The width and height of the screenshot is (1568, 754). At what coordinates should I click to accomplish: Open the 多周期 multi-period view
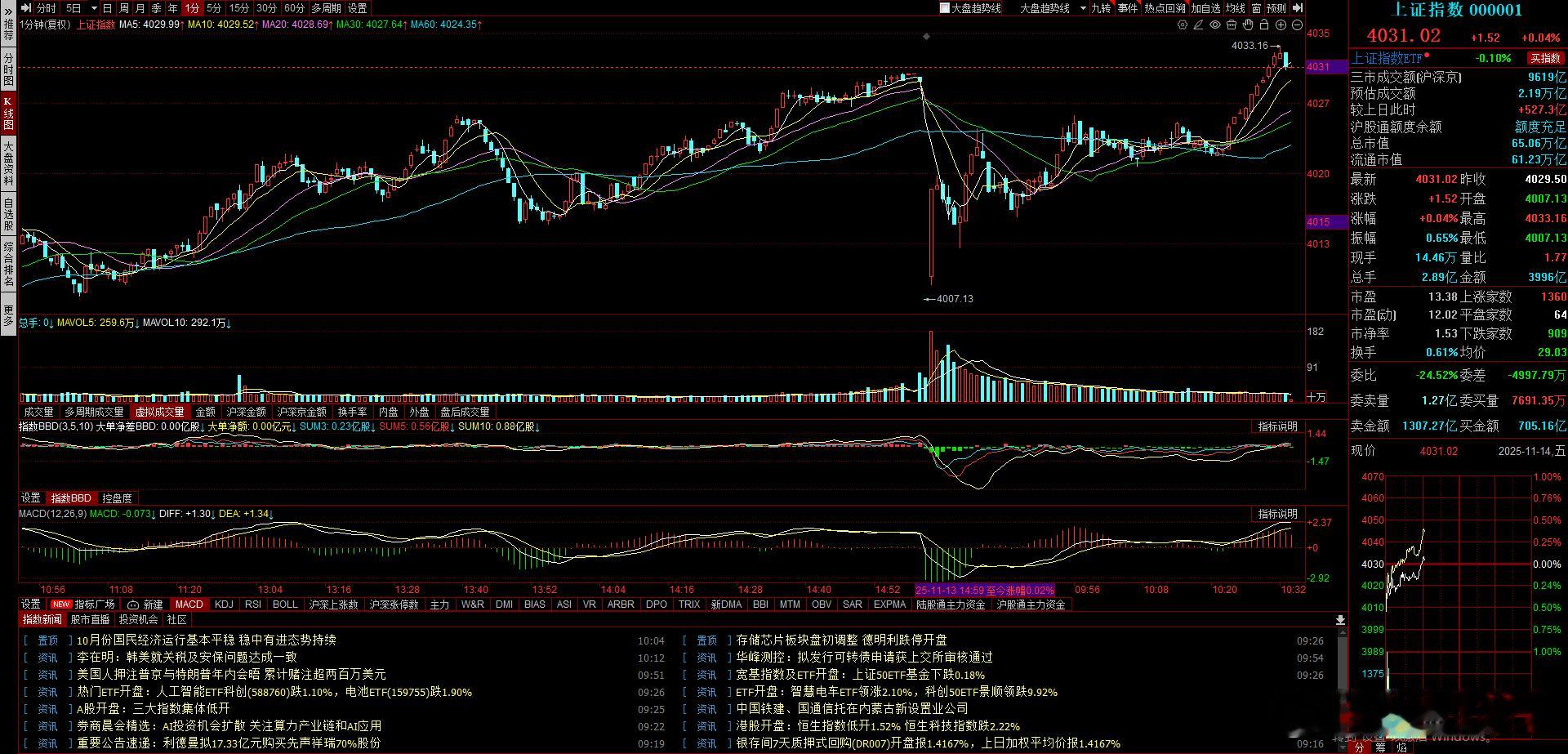pyautogui.click(x=326, y=8)
